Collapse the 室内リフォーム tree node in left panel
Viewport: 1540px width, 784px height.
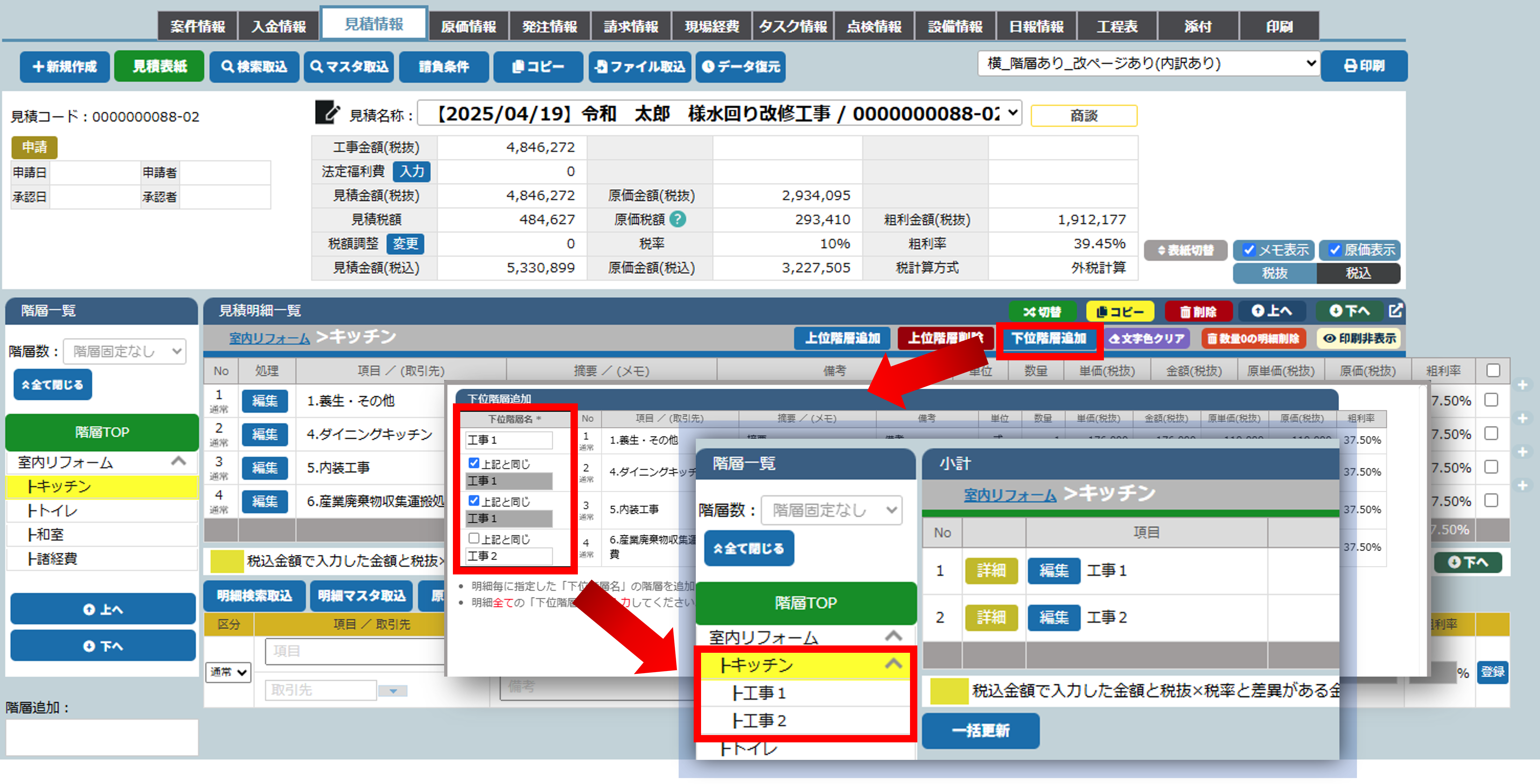click(178, 461)
